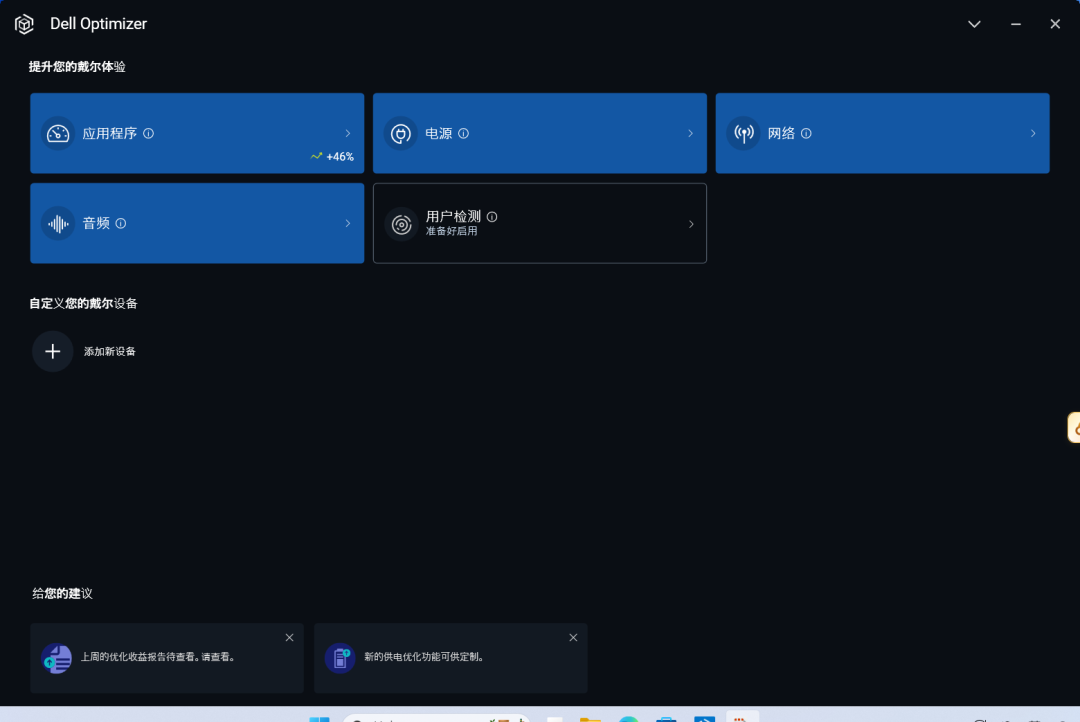1080x722 pixels.
Task: Click the 给您的建议 heading
Action: [x=62, y=594]
